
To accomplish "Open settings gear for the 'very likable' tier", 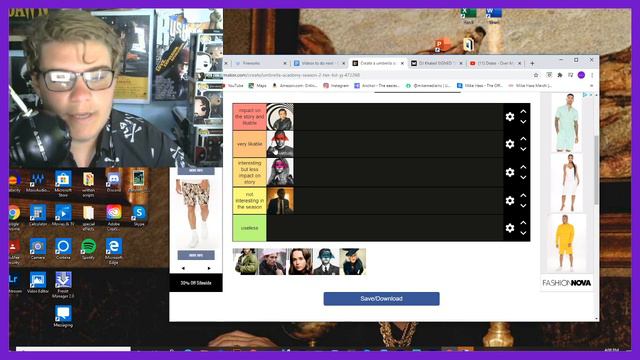I will point(510,144).
